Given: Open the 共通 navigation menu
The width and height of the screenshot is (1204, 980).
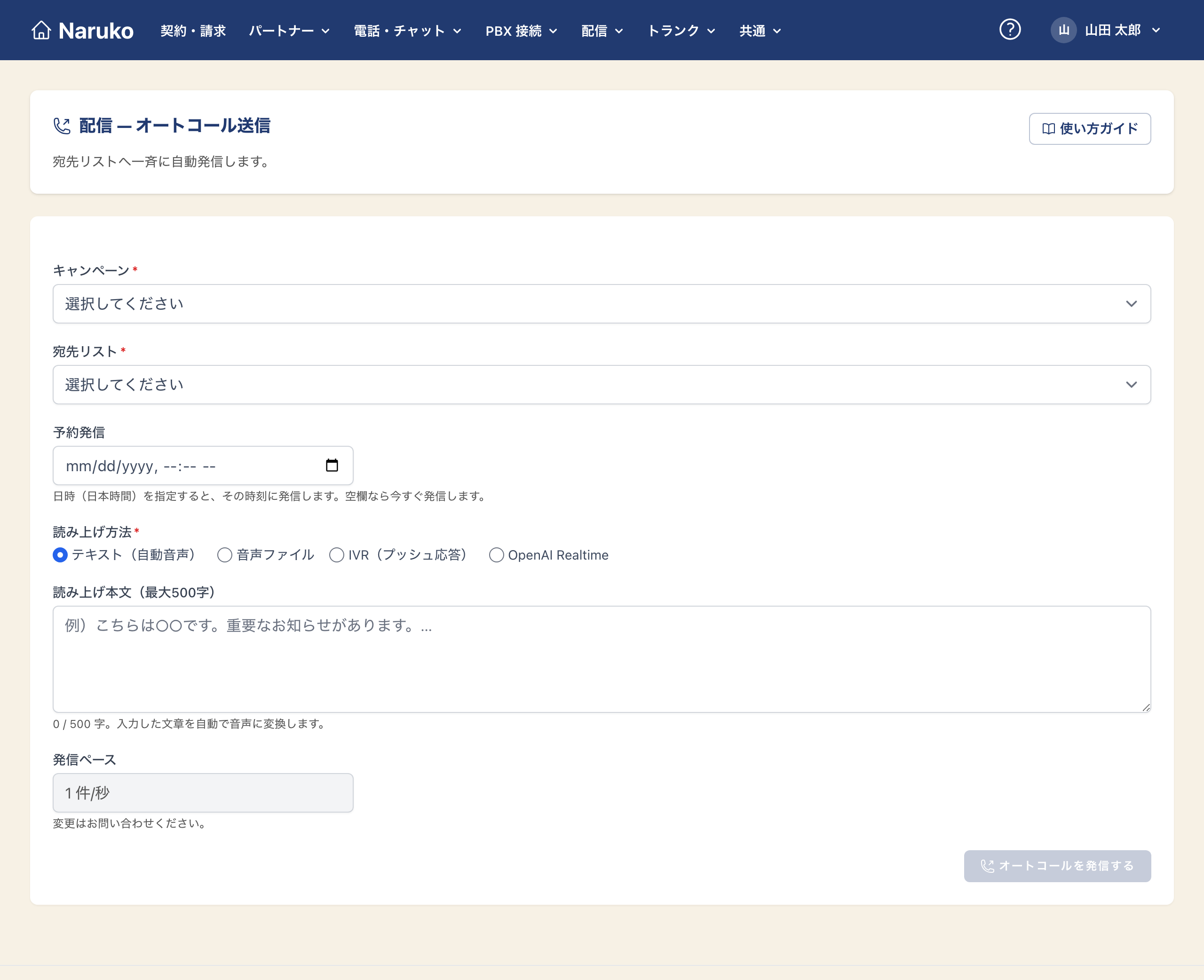Looking at the screenshot, I should point(760,31).
